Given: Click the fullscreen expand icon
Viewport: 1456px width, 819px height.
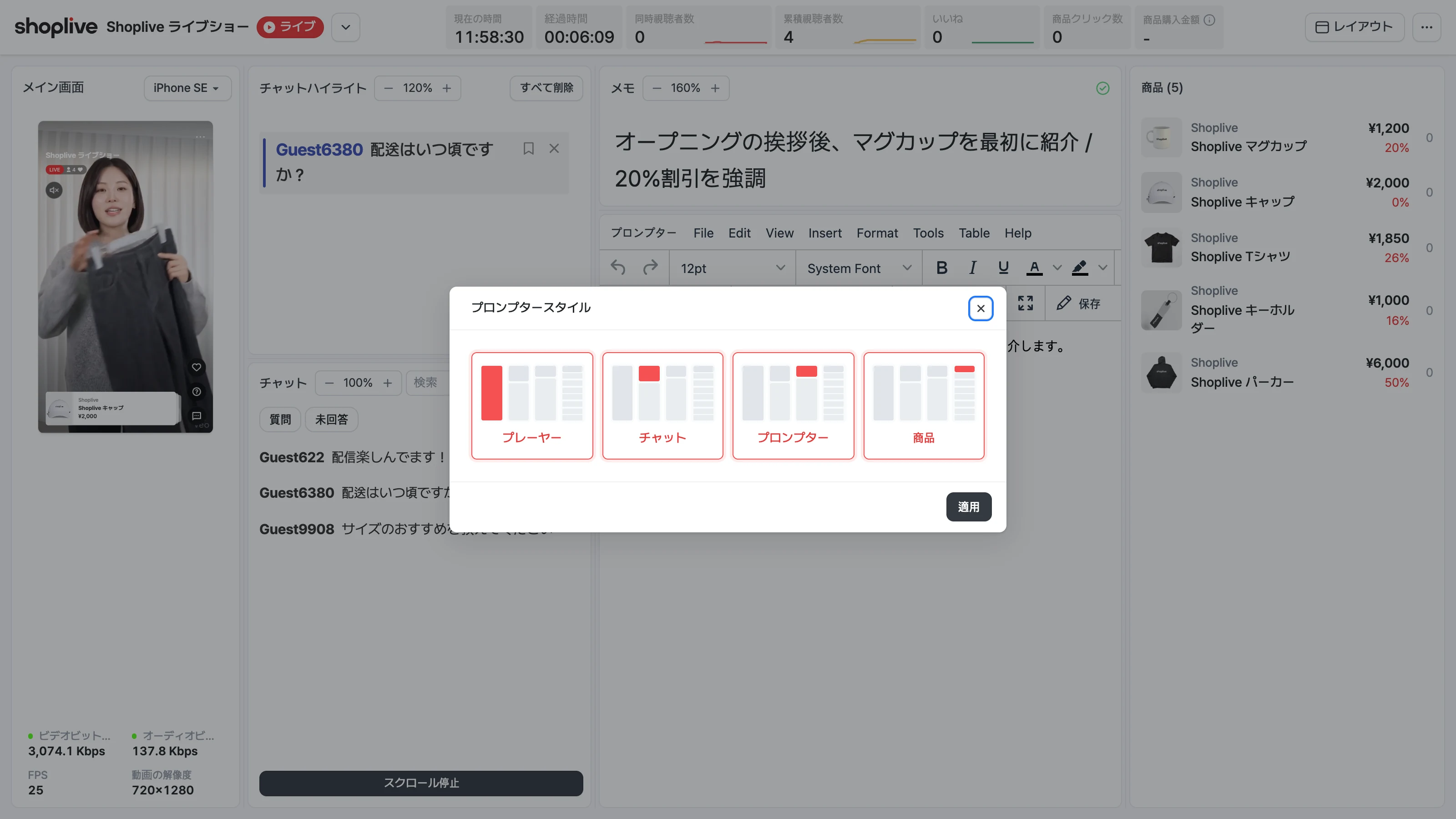Looking at the screenshot, I should [1025, 303].
